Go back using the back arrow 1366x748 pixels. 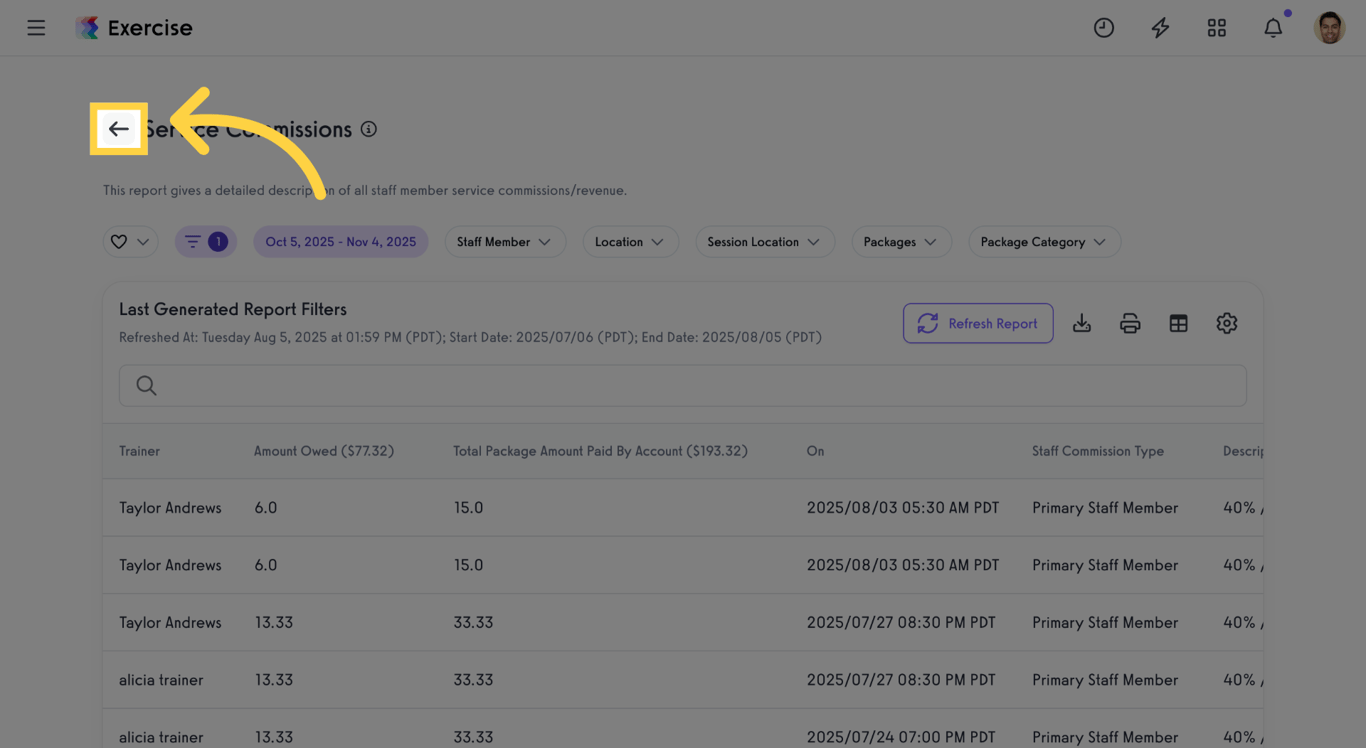click(x=118, y=129)
